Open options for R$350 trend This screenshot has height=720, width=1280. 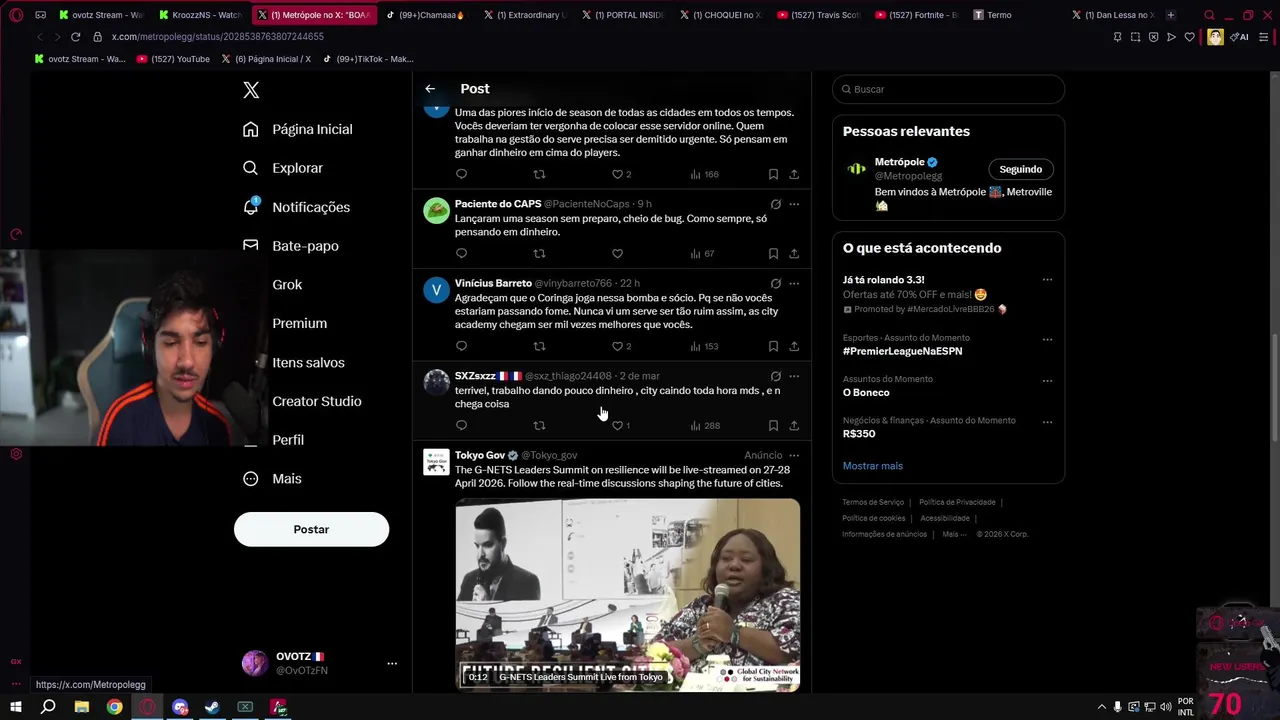click(1047, 422)
